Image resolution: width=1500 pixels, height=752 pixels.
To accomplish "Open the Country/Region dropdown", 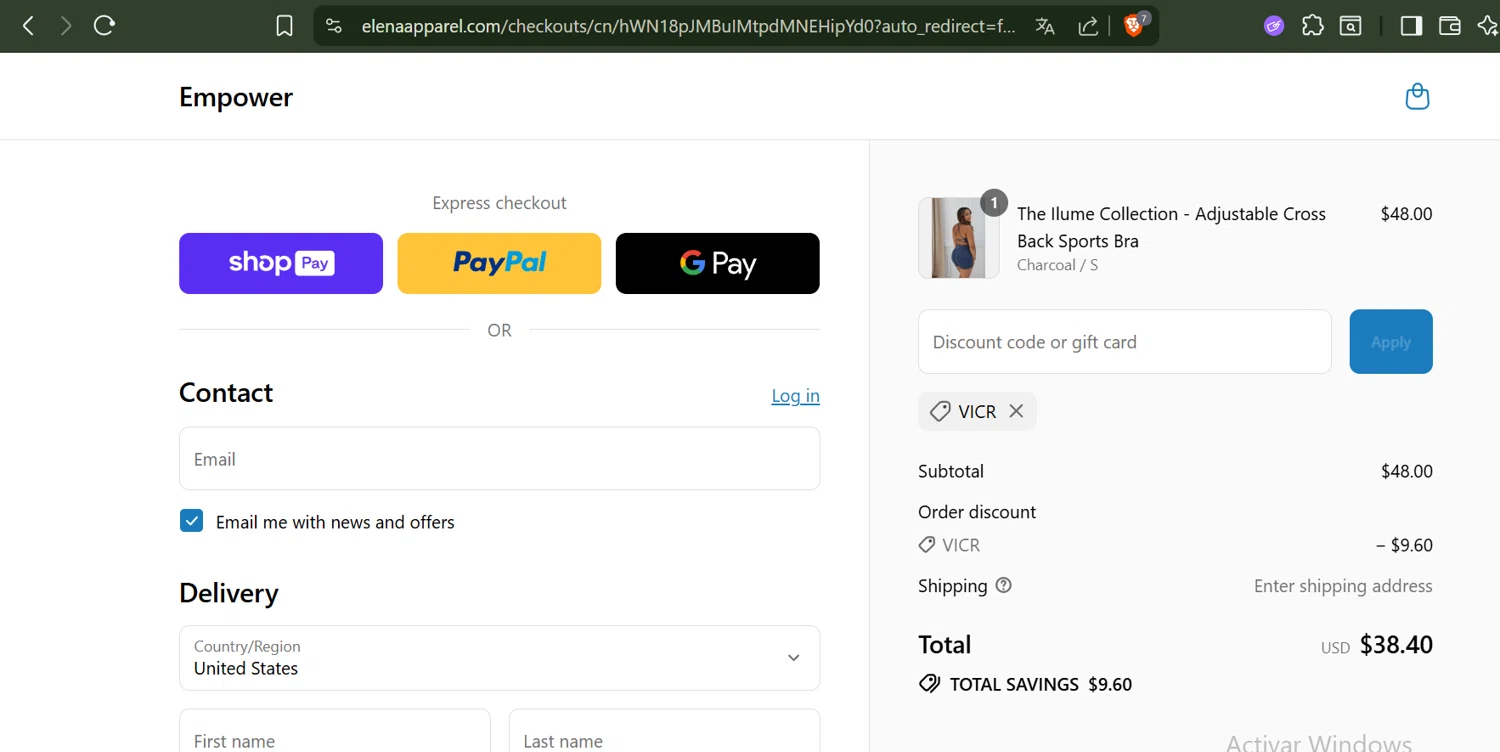I will 499,658.
